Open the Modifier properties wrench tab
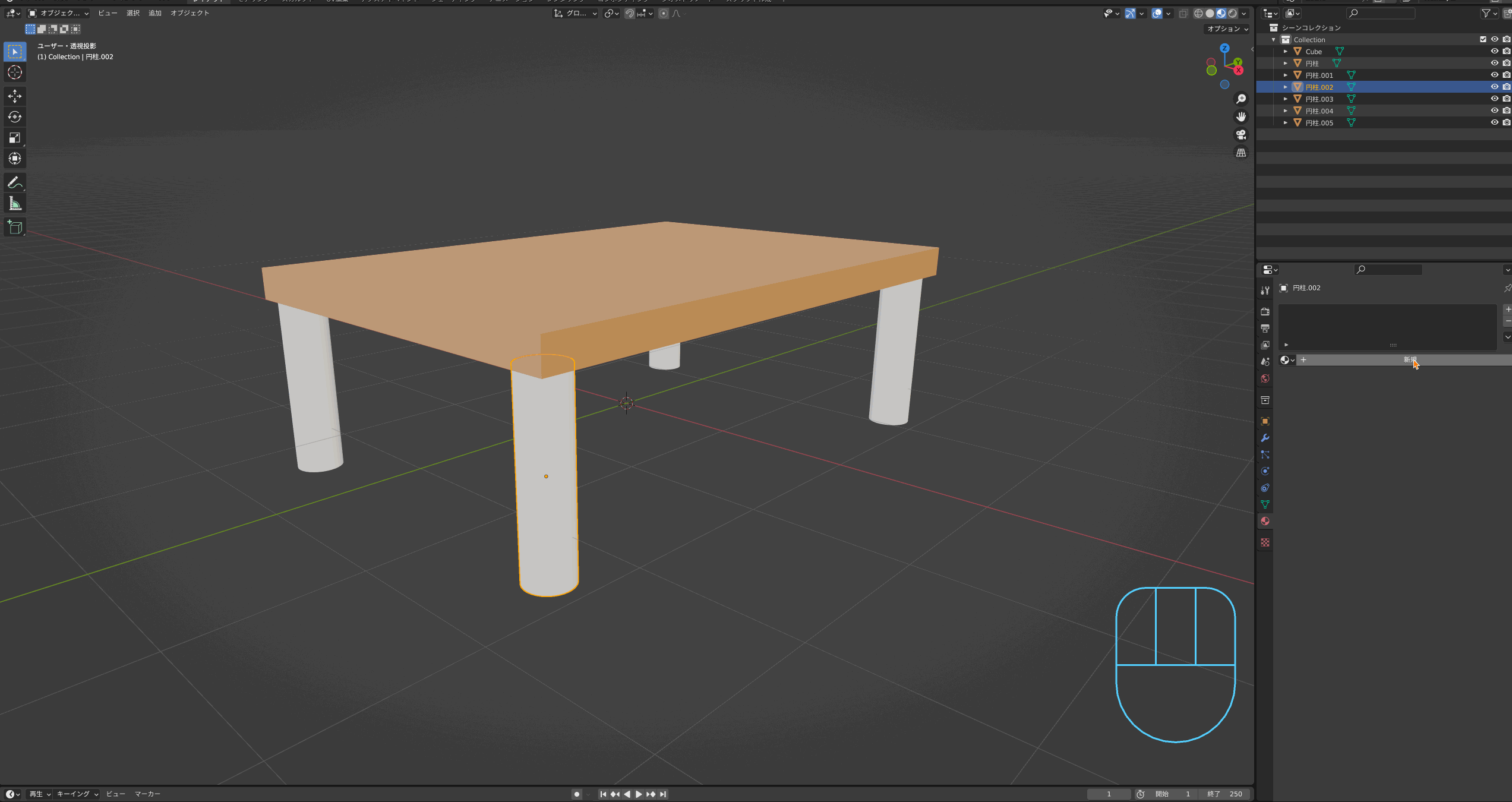1512x802 pixels. tap(1265, 438)
